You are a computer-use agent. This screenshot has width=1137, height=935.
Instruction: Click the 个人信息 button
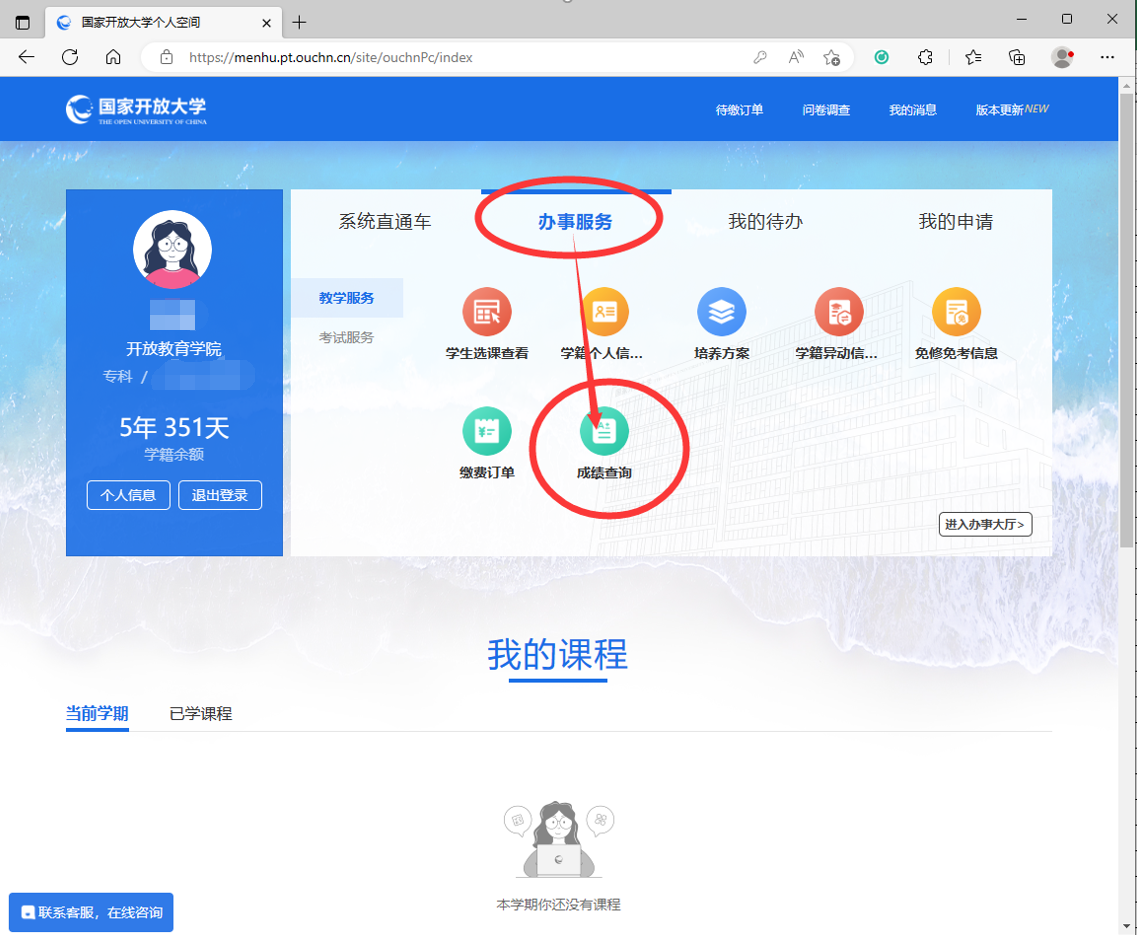tap(128, 495)
